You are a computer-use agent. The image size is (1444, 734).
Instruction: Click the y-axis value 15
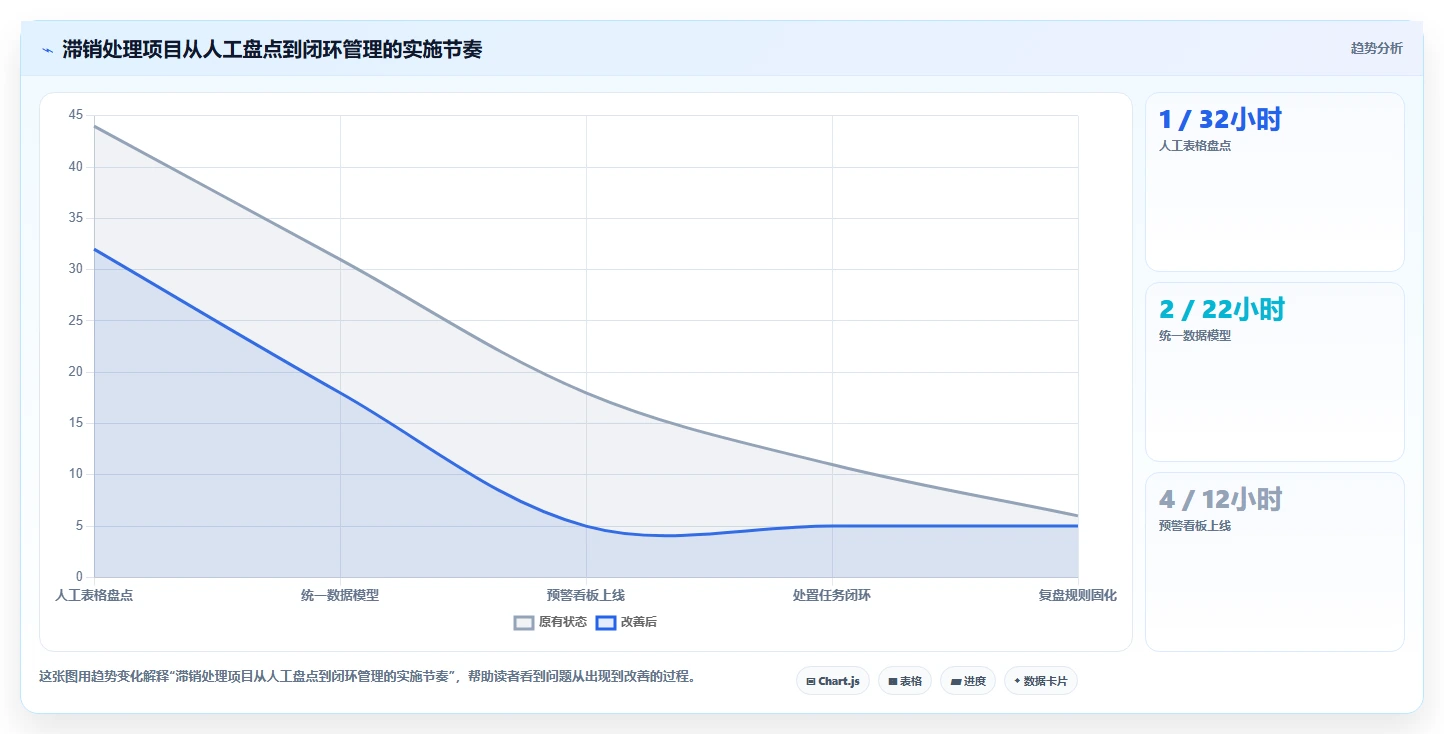76,423
